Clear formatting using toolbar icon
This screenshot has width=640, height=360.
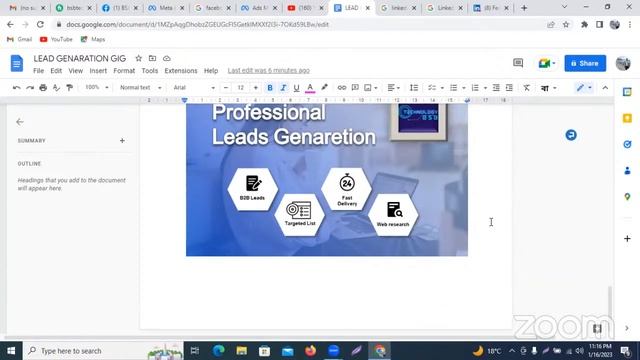point(527,88)
